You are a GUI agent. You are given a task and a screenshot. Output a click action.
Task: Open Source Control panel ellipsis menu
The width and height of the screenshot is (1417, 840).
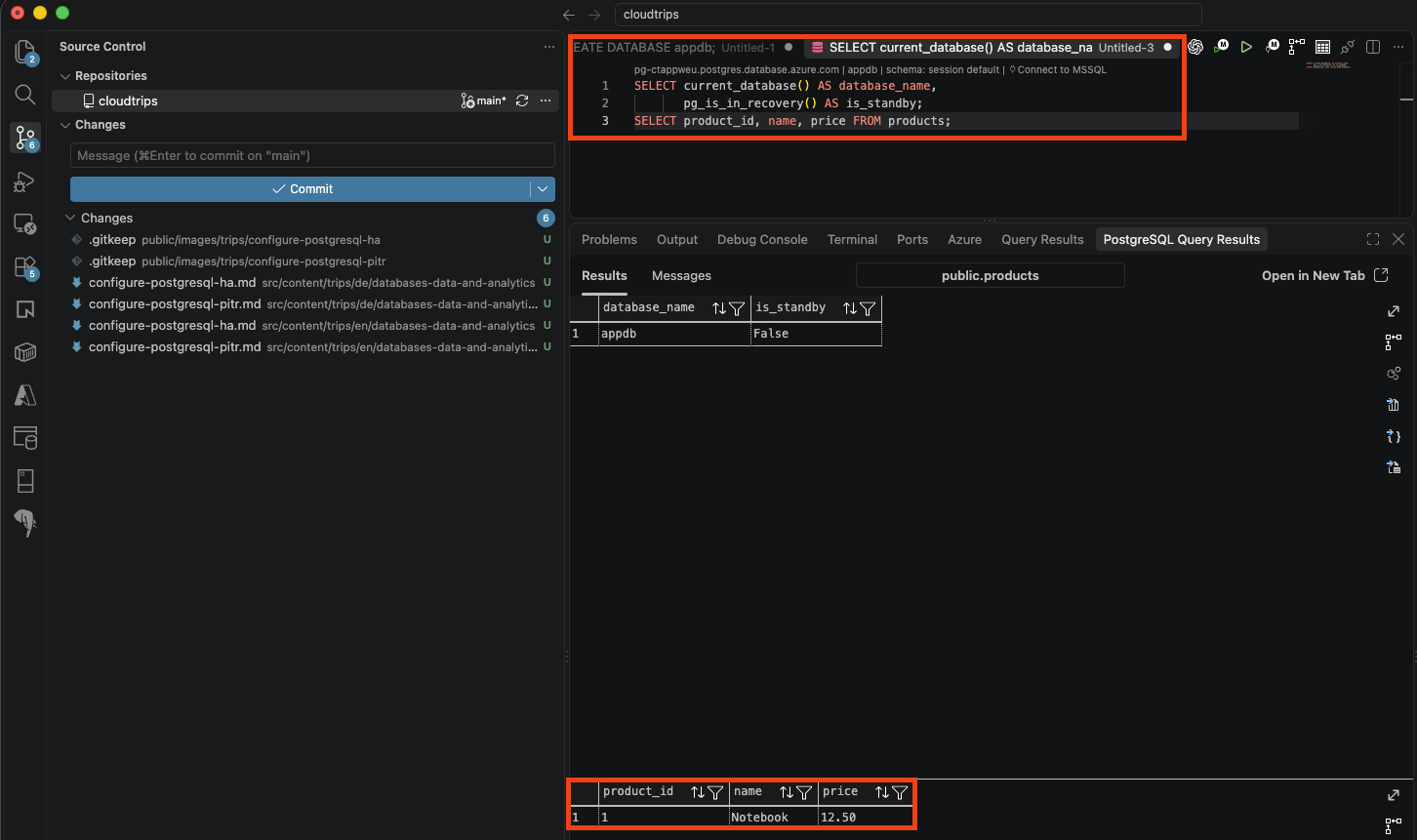[549, 47]
